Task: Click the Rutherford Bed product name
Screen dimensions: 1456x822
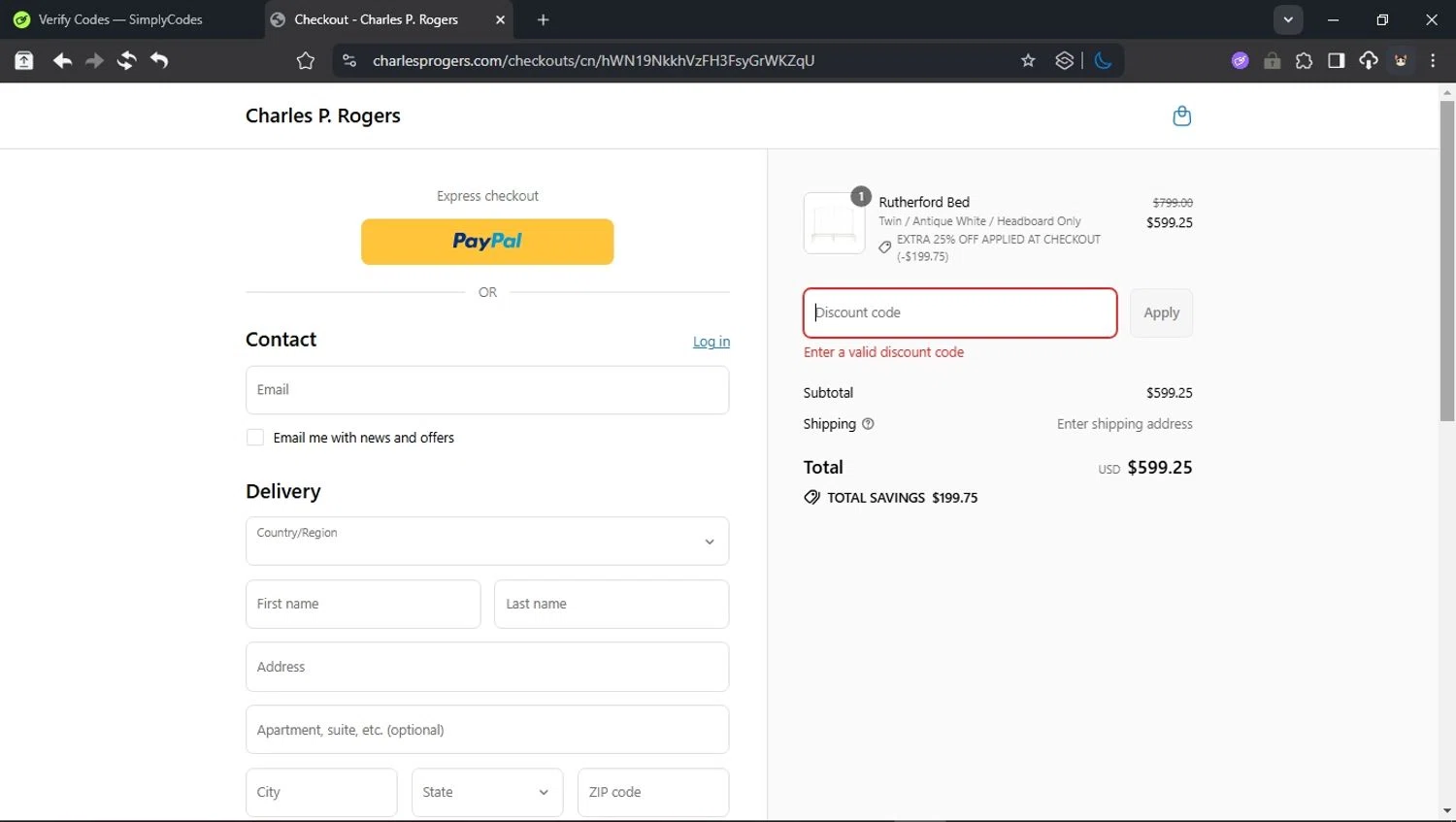Action: click(x=924, y=202)
